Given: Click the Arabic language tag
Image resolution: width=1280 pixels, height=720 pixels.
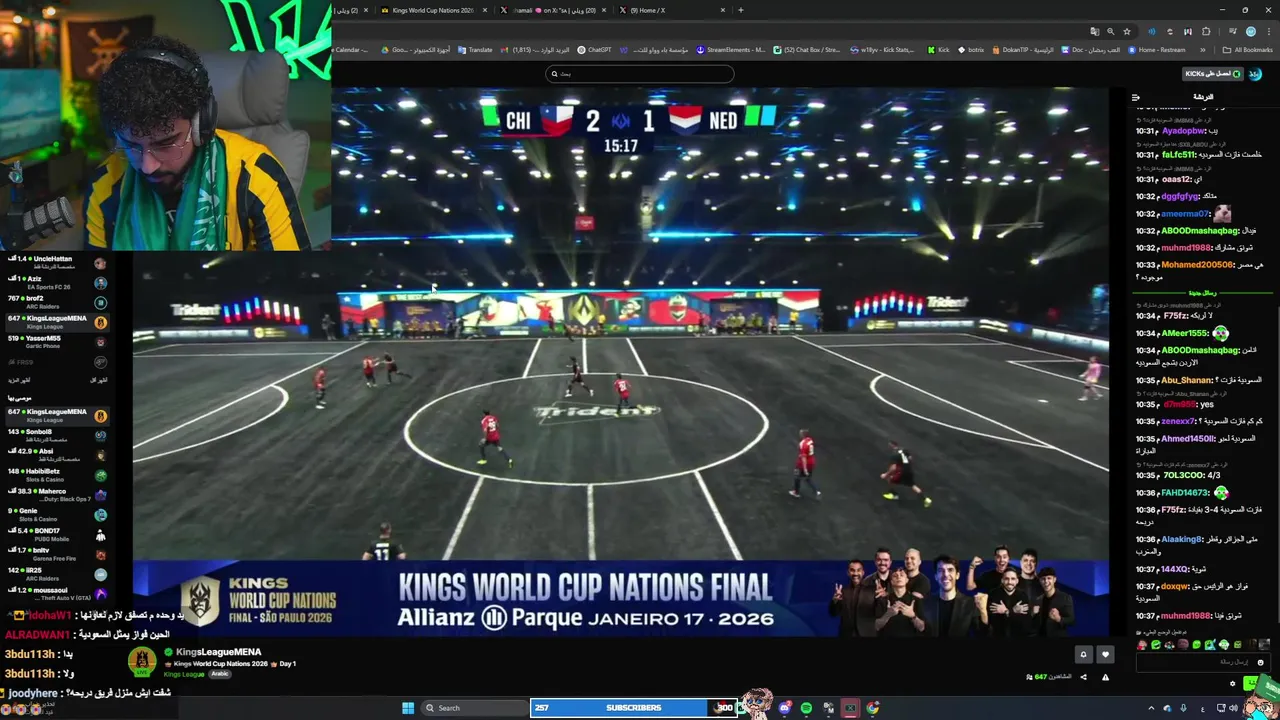Looking at the screenshot, I should pyautogui.click(x=220, y=674).
